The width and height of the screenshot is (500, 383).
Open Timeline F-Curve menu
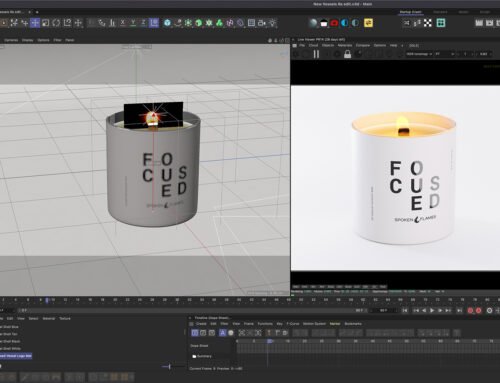293,324
